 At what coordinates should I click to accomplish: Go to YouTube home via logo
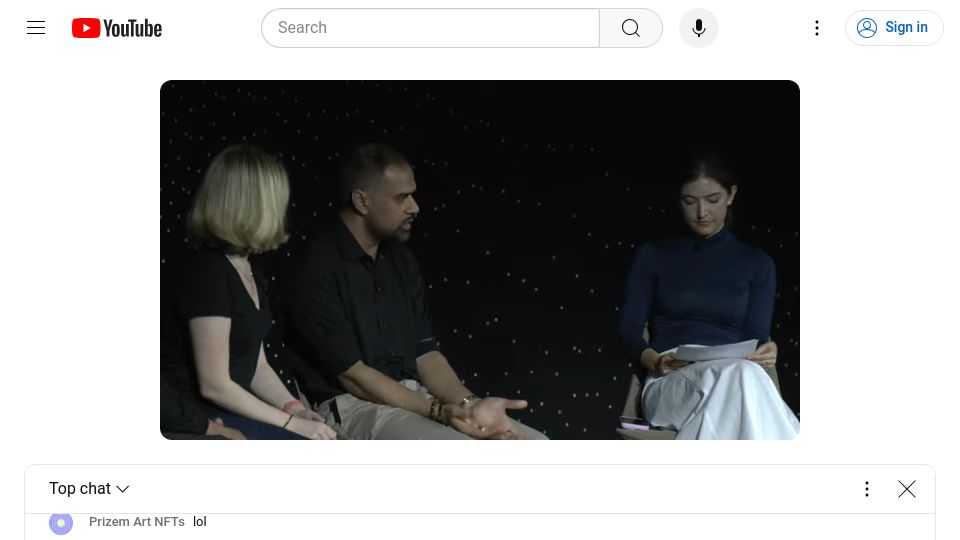point(117,28)
